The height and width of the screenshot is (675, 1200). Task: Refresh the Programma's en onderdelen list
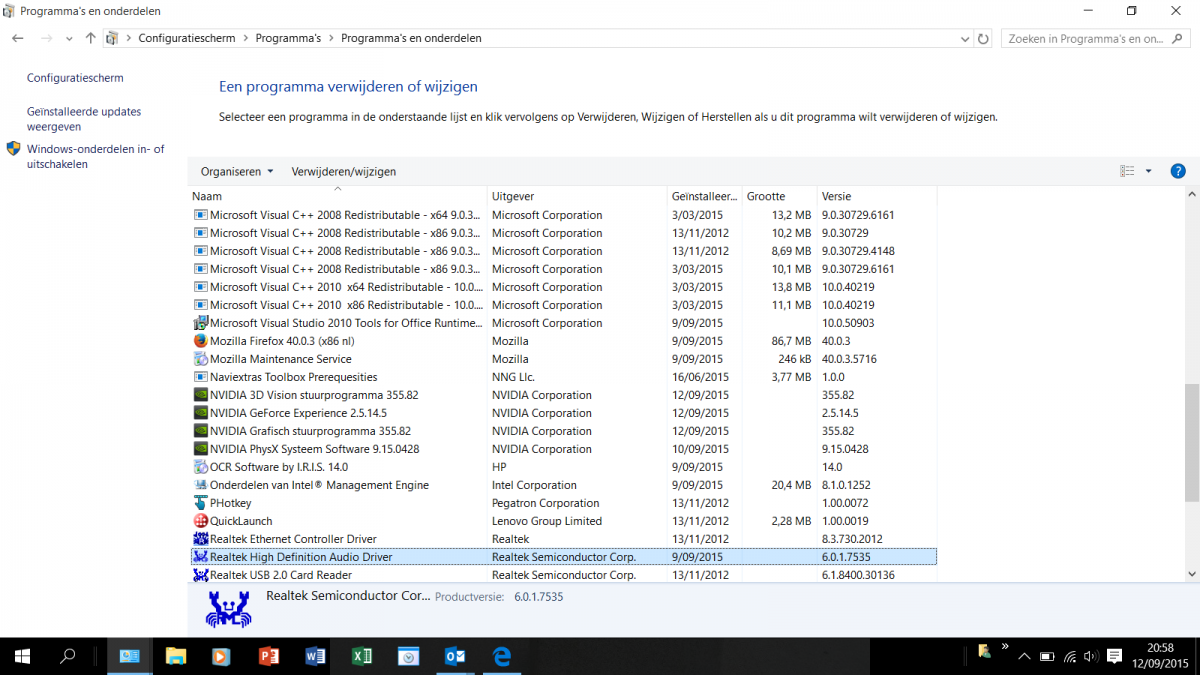click(984, 39)
